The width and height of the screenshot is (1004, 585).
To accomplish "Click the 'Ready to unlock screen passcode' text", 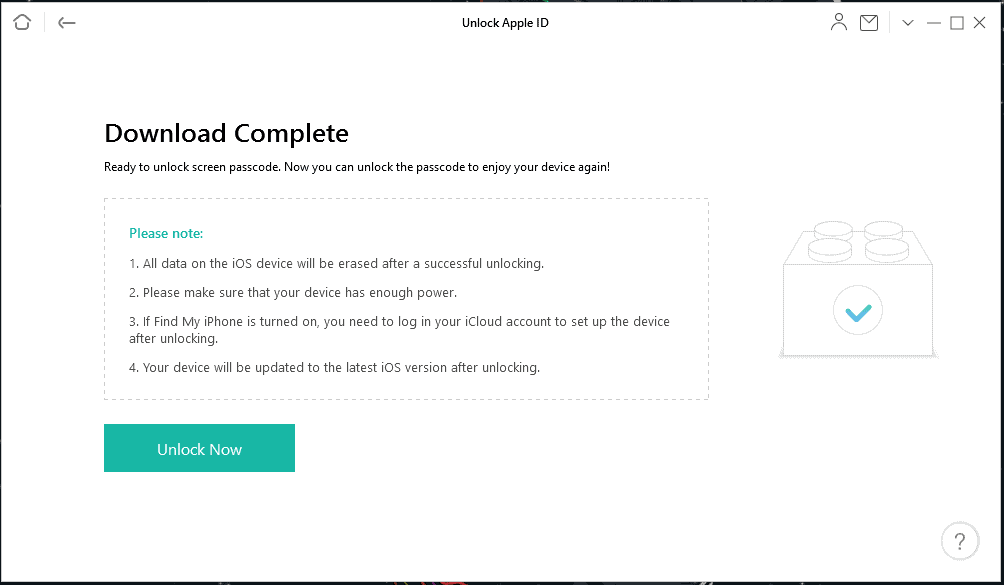I will coord(356,167).
